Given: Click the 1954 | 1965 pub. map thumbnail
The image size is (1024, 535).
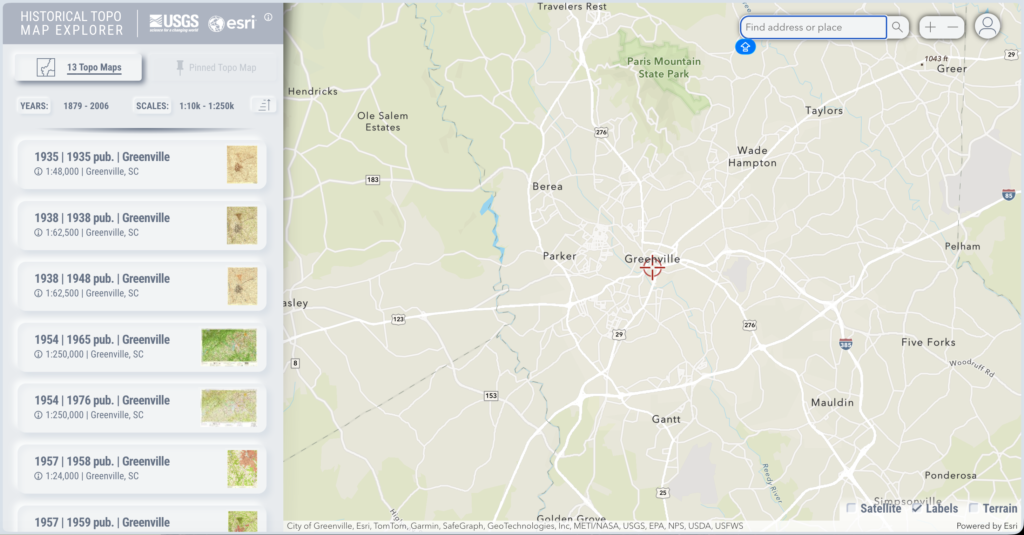Looking at the screenshot, I should pos(228,346).
